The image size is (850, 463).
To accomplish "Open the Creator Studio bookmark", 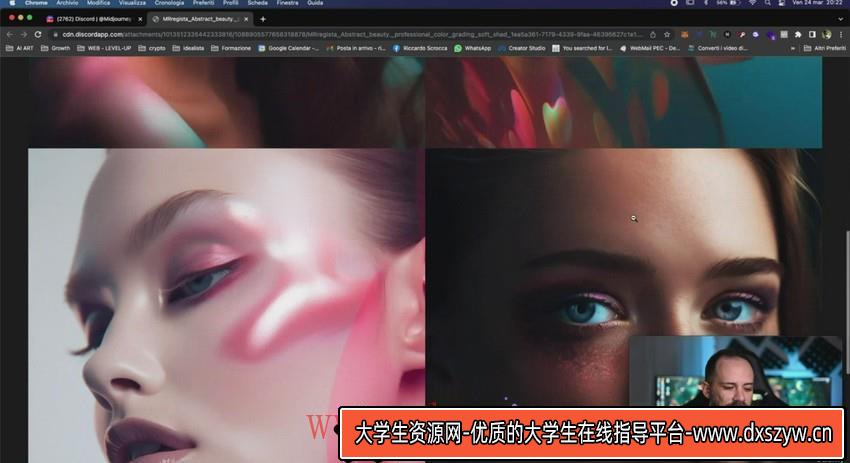I will point(521,48).
